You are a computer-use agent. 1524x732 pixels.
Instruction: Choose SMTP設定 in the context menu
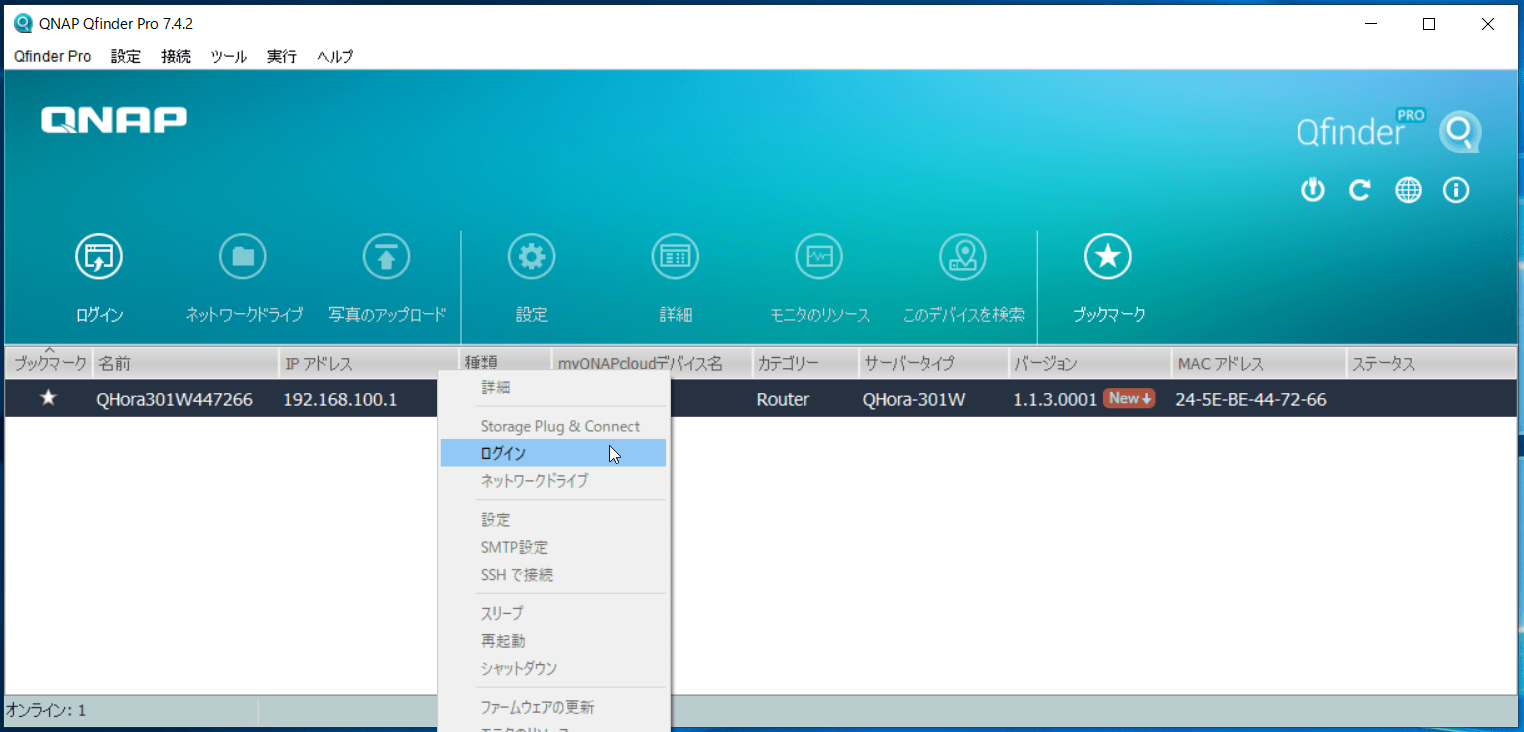pyautogui.click(x=554, y=548)
